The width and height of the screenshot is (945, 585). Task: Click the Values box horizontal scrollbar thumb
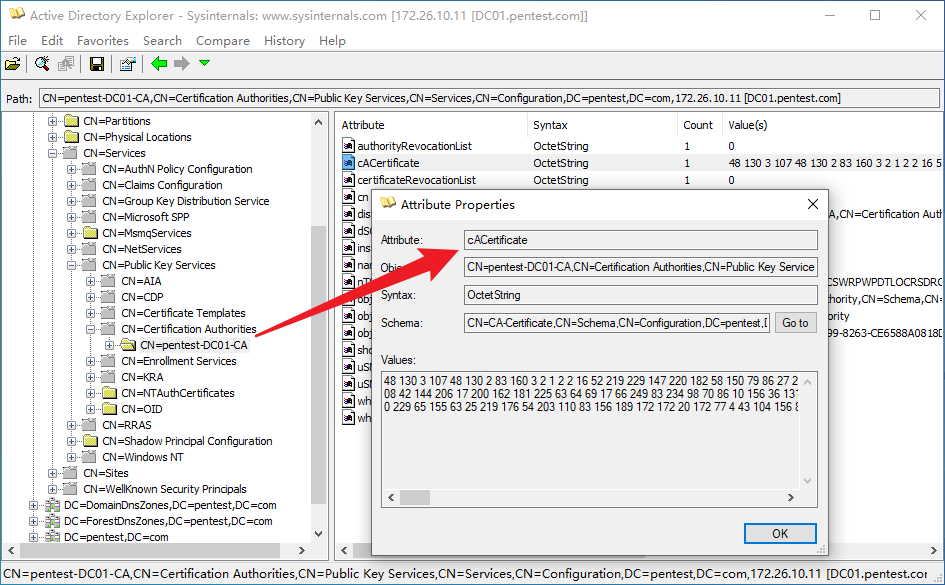[415, 497]
